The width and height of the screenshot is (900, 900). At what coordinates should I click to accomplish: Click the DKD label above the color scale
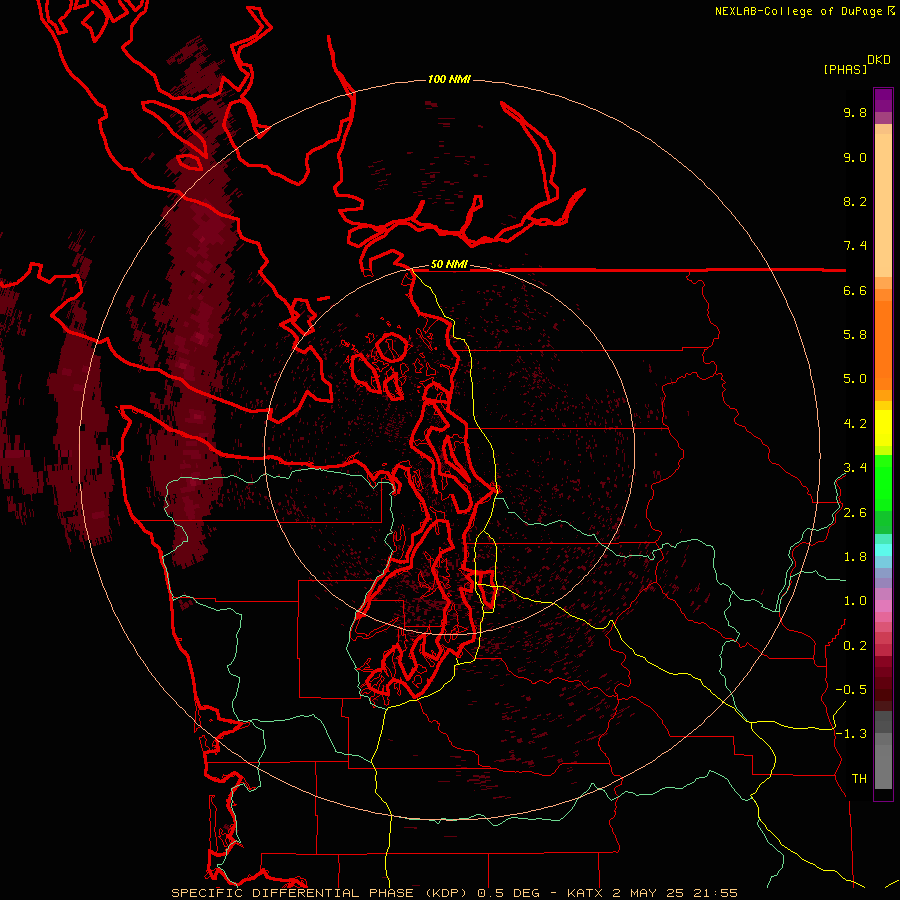pos(879,60)
